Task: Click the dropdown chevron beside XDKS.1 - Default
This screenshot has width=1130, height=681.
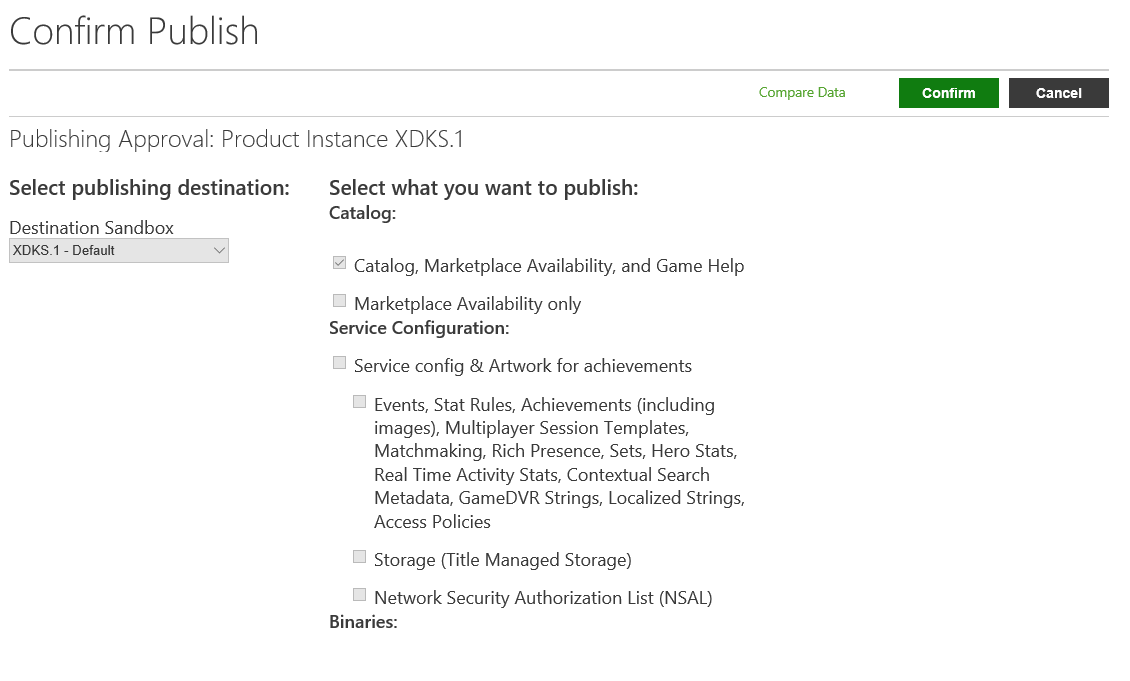Action: pos(219,251)
